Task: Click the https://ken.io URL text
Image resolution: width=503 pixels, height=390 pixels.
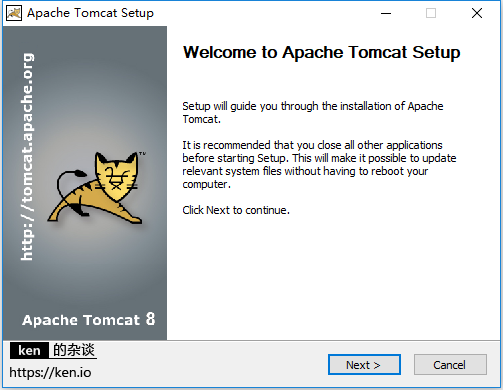Action: click(50, 372)
